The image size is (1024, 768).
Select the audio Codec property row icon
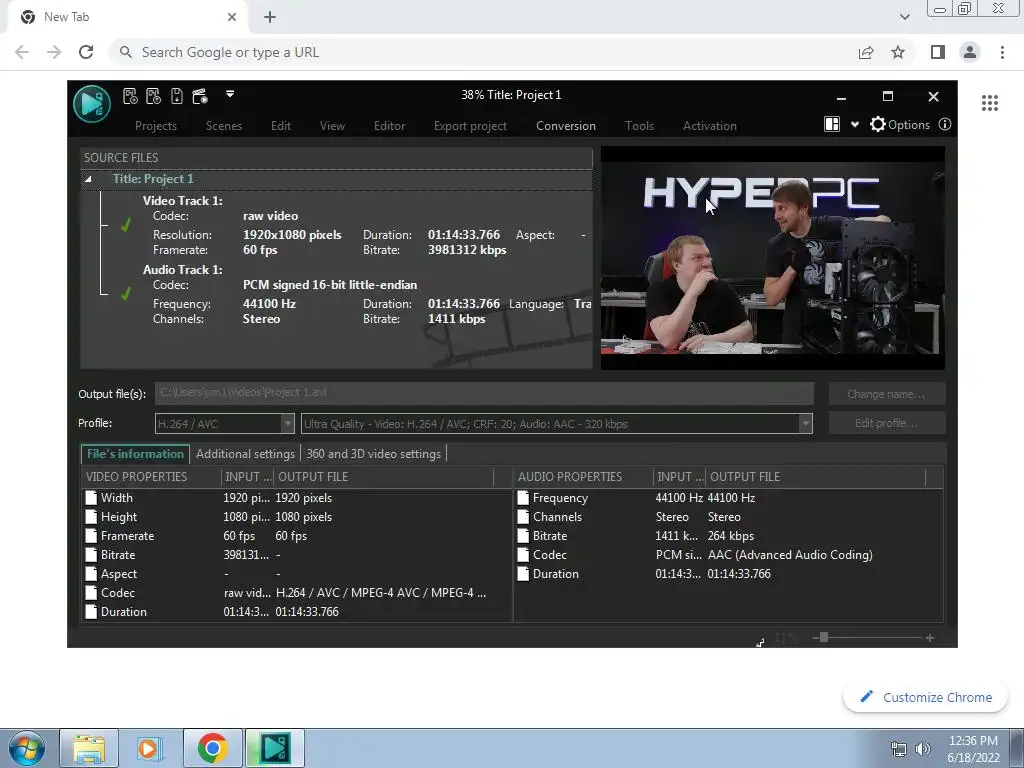tap(523, 554)
